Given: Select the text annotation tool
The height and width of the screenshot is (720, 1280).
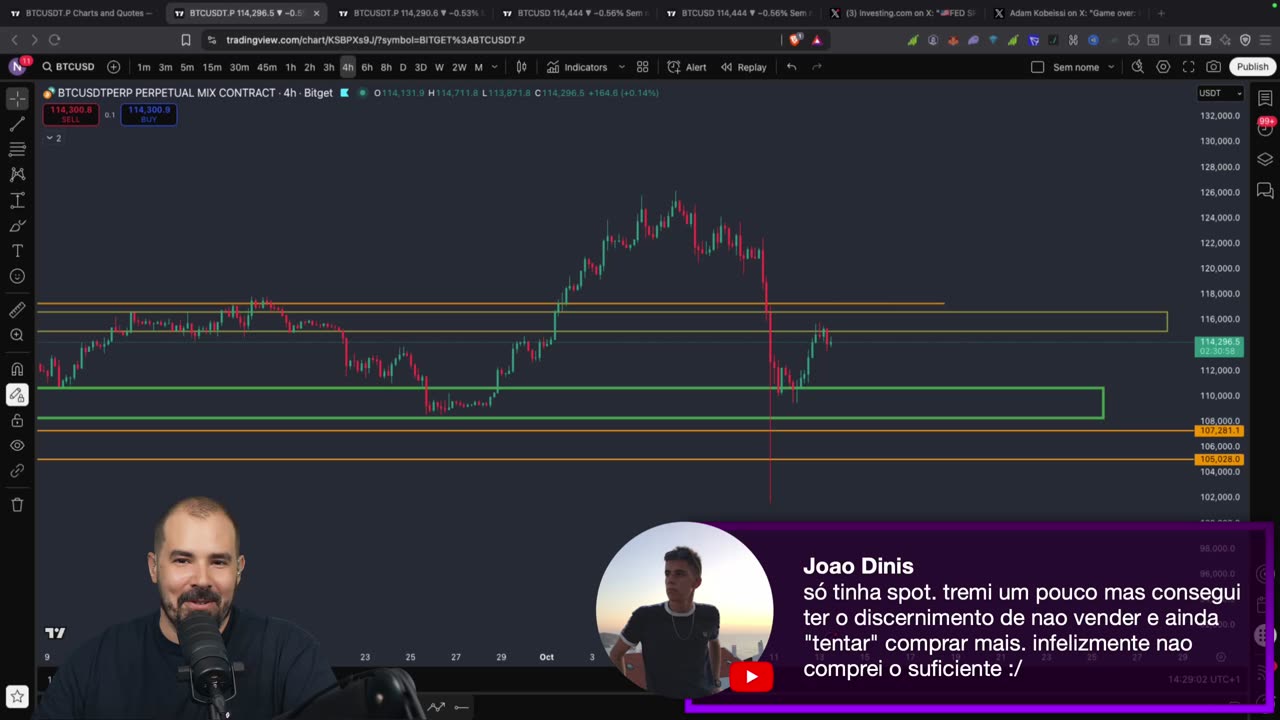Looking at the screenshot, I should 17,250.
